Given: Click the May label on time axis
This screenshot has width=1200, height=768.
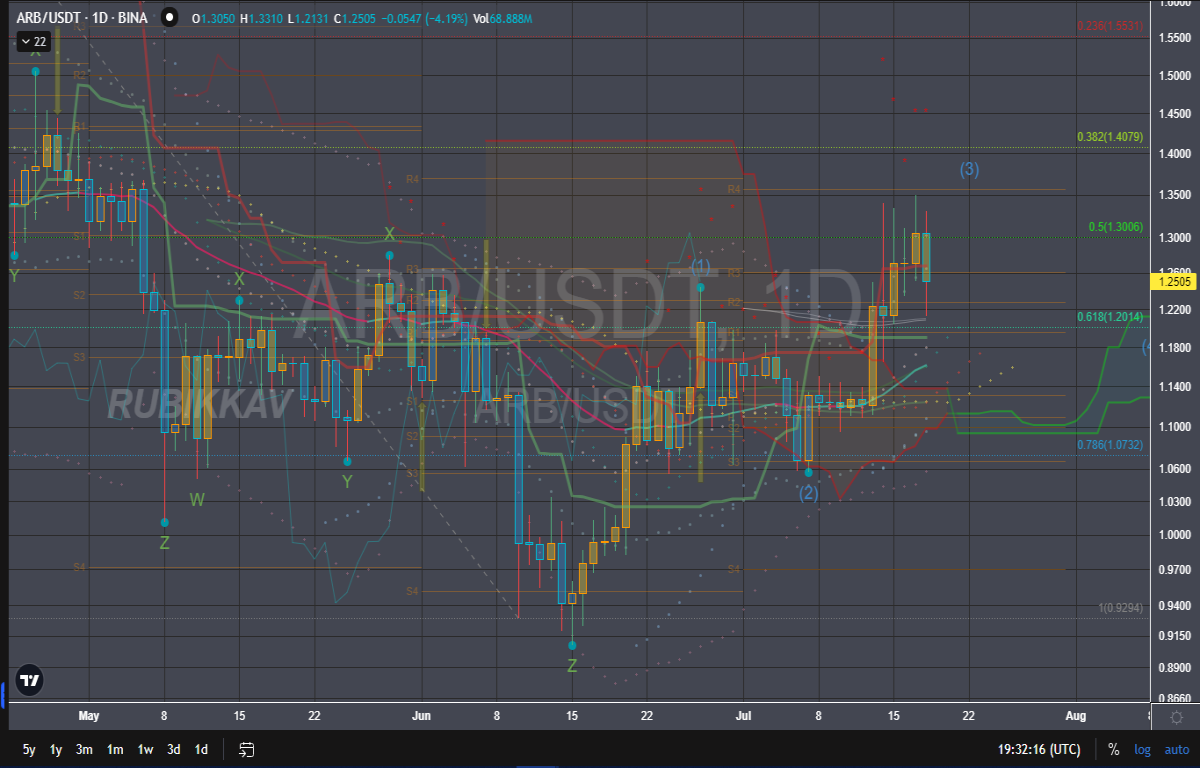Looking at the screenshot, I should [x=89, y=716].
